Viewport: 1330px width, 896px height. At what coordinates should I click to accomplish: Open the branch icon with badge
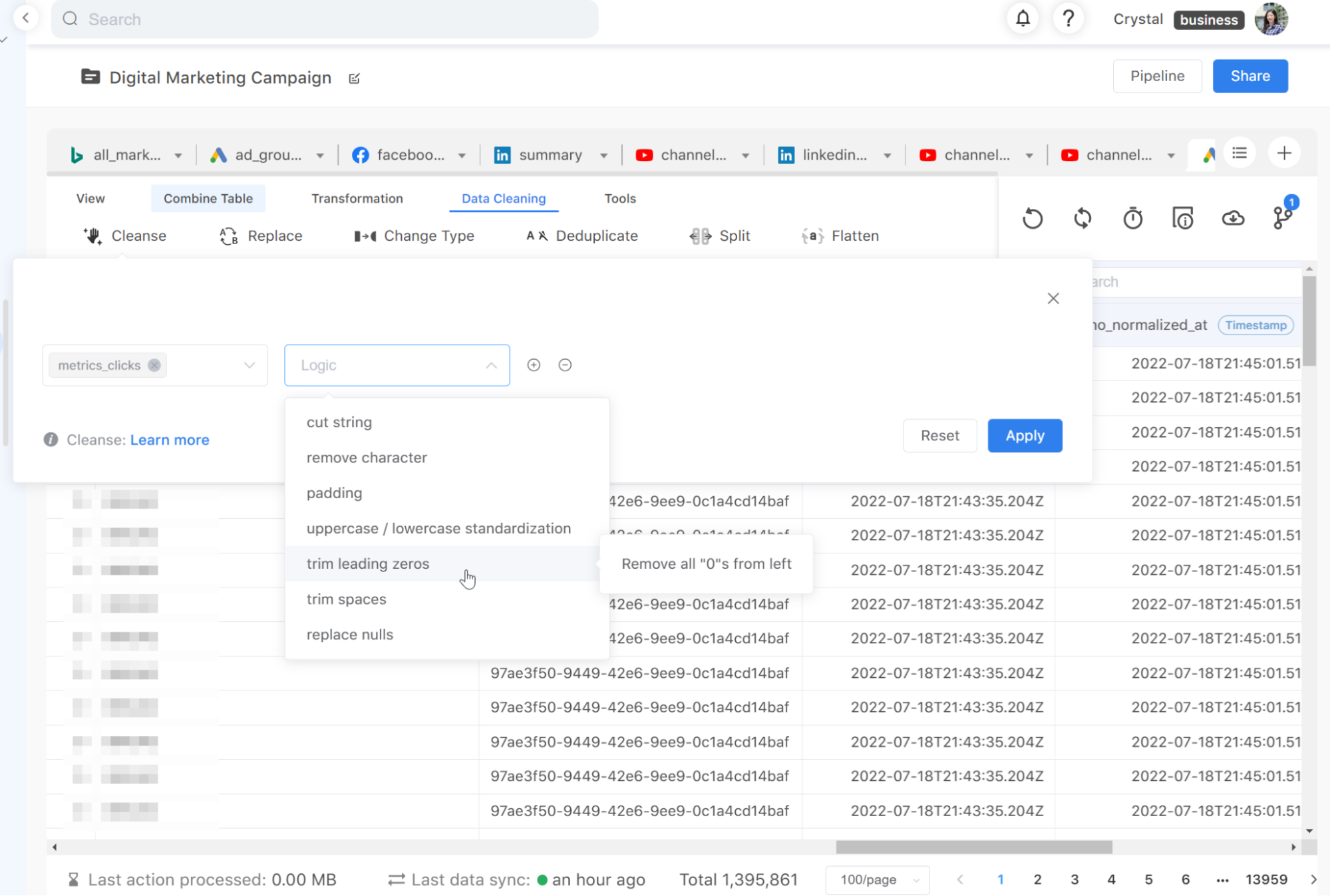[1282, 217]
